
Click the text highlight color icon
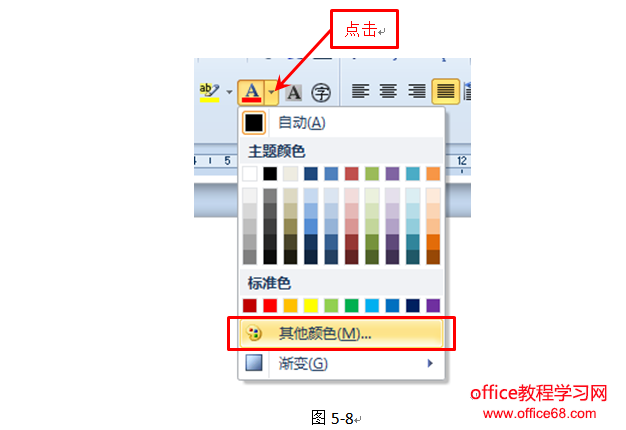pos(210,92)
